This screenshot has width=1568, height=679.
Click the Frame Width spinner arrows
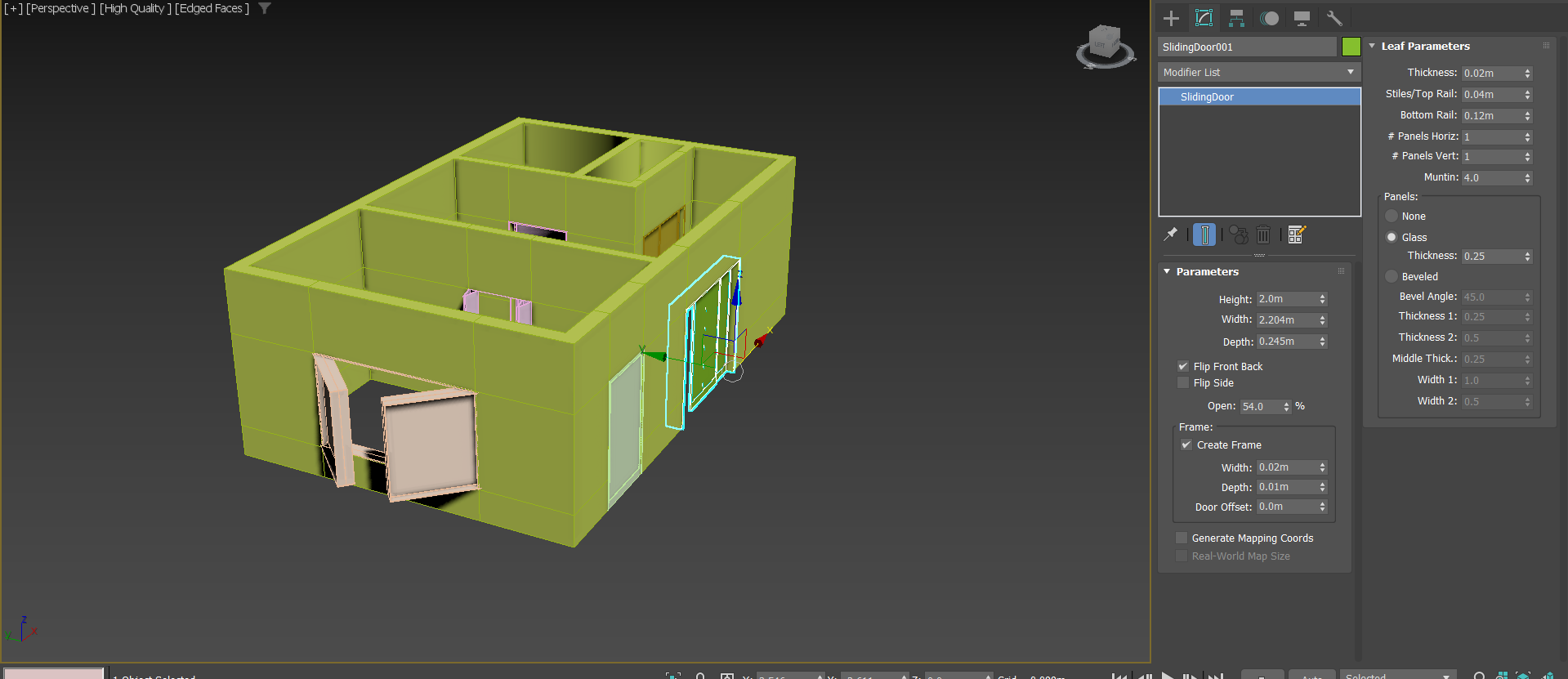(1323, 467)
